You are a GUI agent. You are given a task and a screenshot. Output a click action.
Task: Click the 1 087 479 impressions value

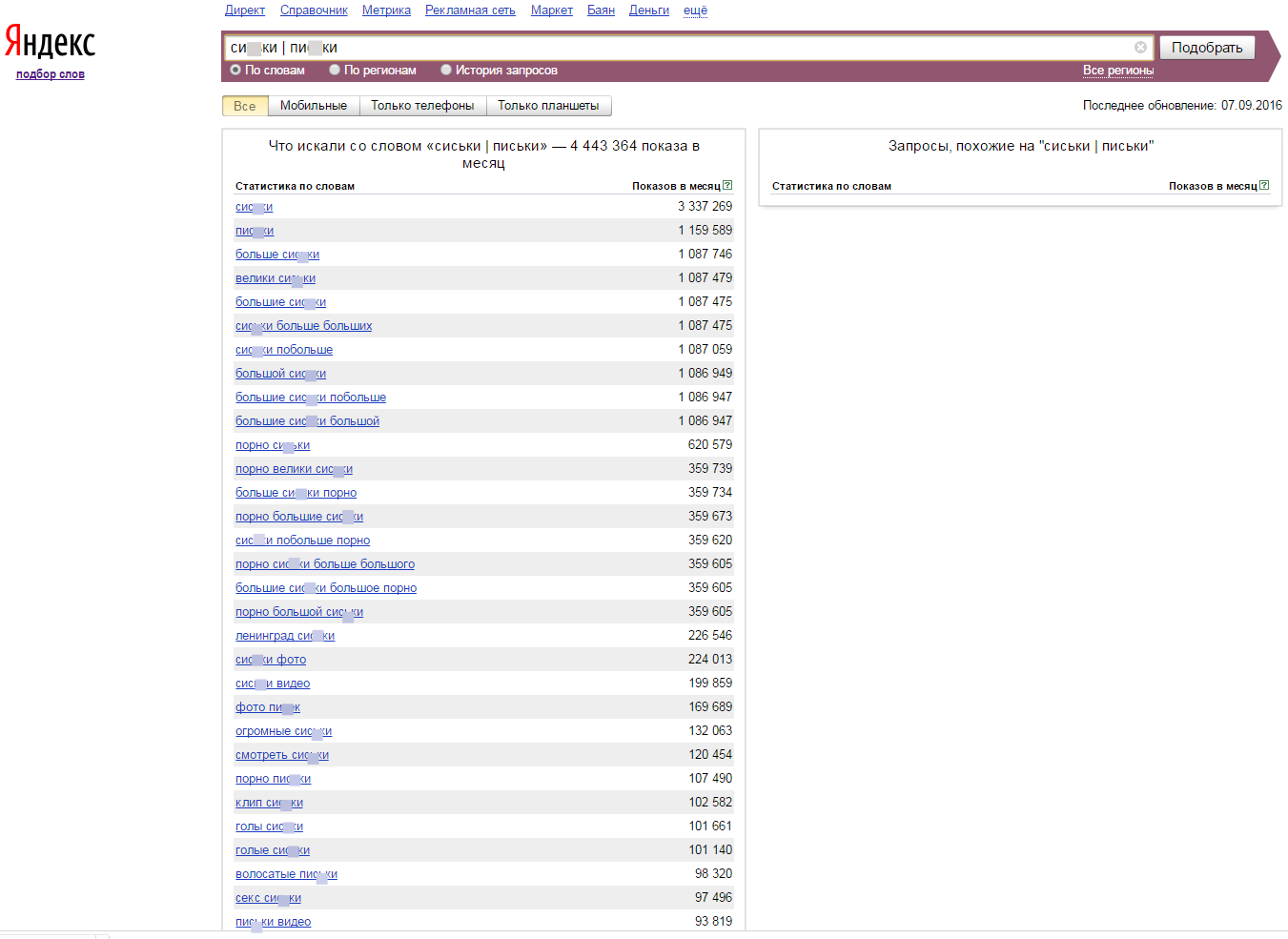click(x=705, y=278)
